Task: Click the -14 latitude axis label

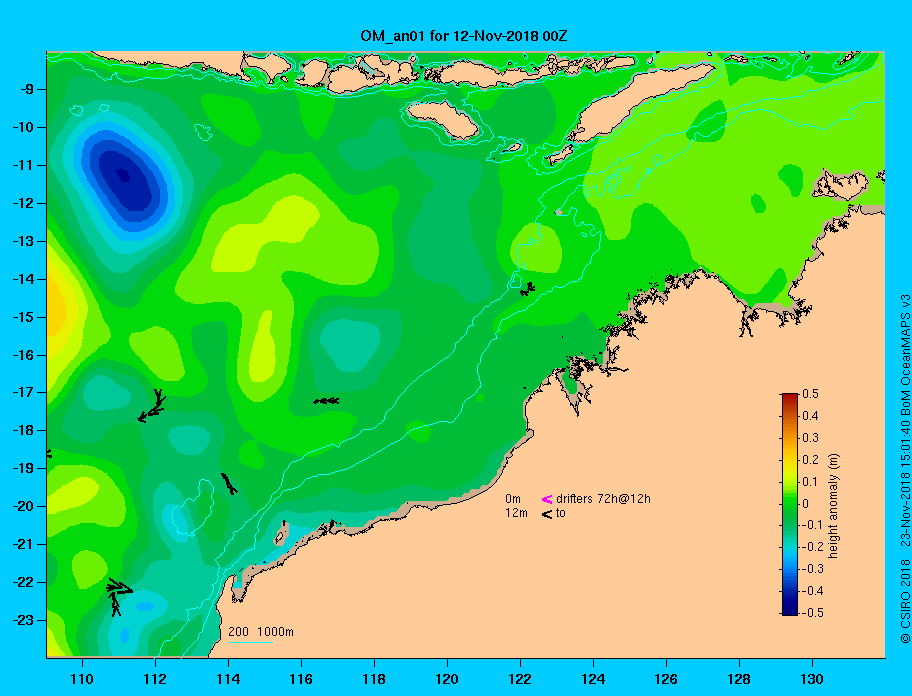Action: [25, 279]
